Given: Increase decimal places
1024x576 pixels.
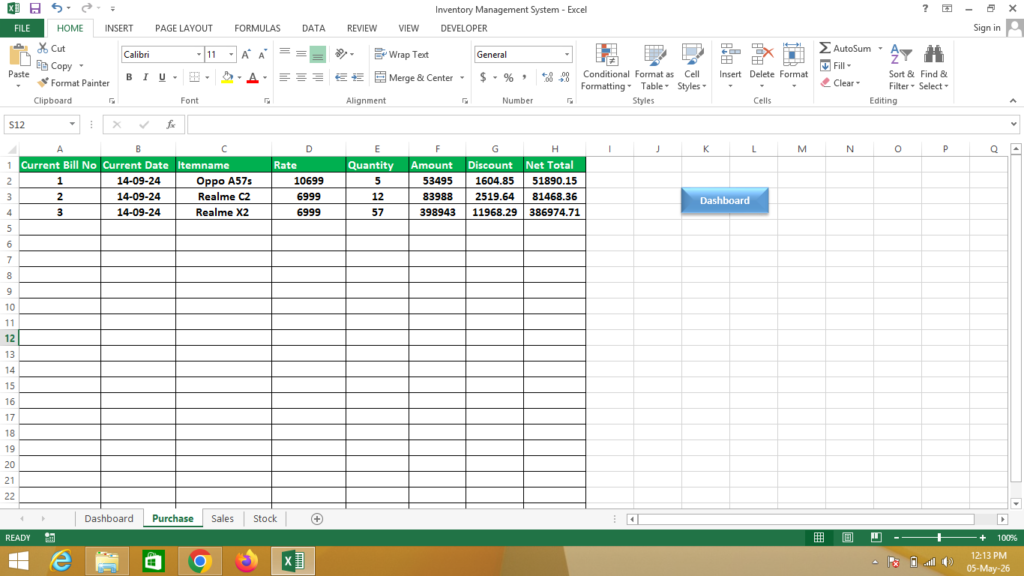Looking at the screenshot, I should pyautogui.click(x=547, y=78).
